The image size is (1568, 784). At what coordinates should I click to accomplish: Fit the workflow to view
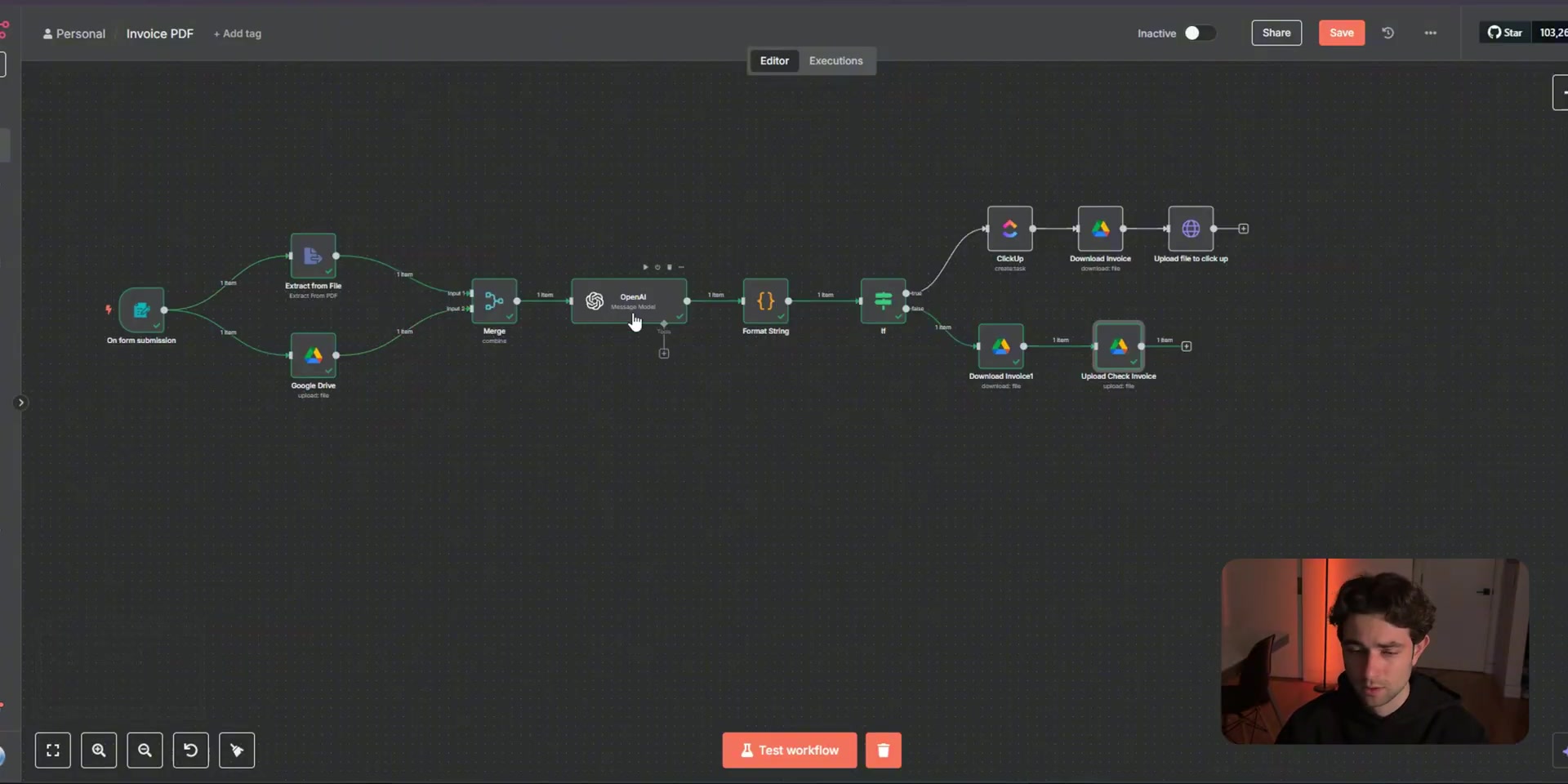(53, 751)
